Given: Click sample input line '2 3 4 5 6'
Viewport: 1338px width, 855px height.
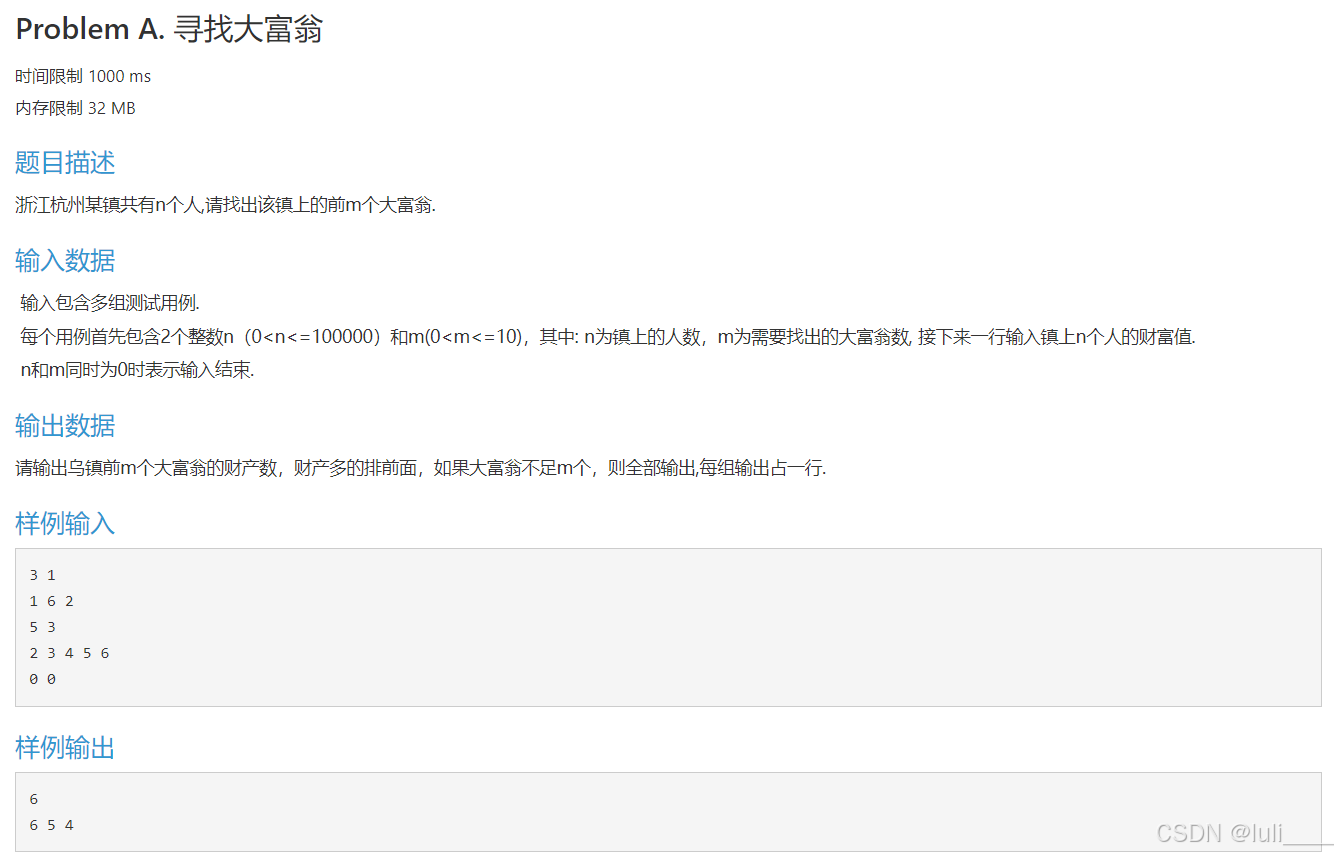Looking at the screenshot, I should 69,653.
